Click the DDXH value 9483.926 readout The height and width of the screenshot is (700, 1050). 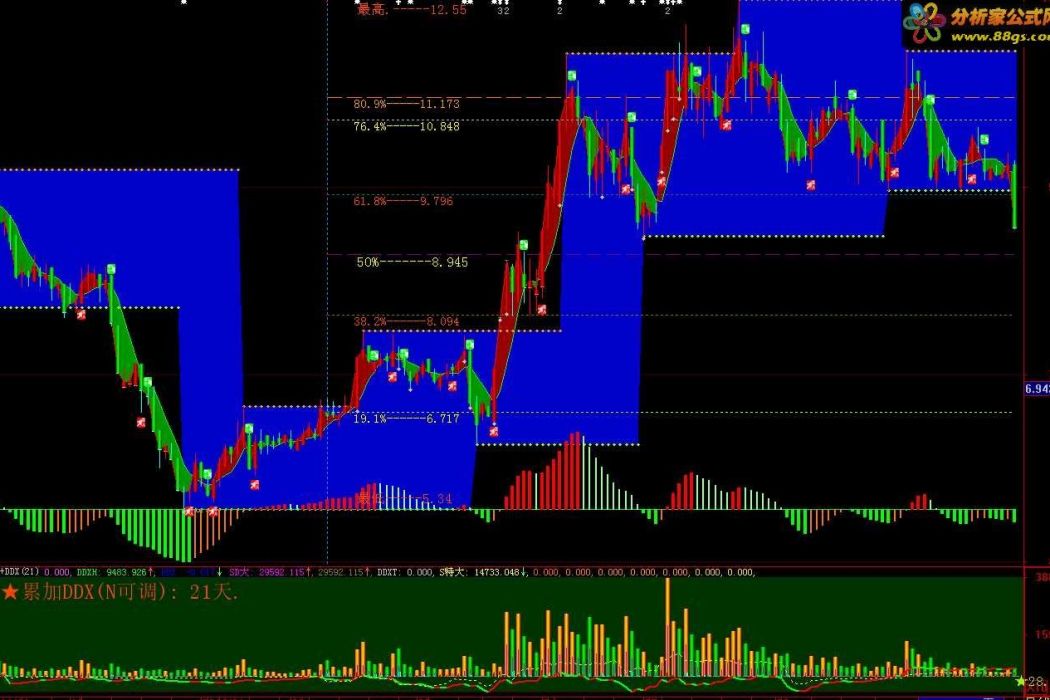pyautogui.click(x=112, y=572)
